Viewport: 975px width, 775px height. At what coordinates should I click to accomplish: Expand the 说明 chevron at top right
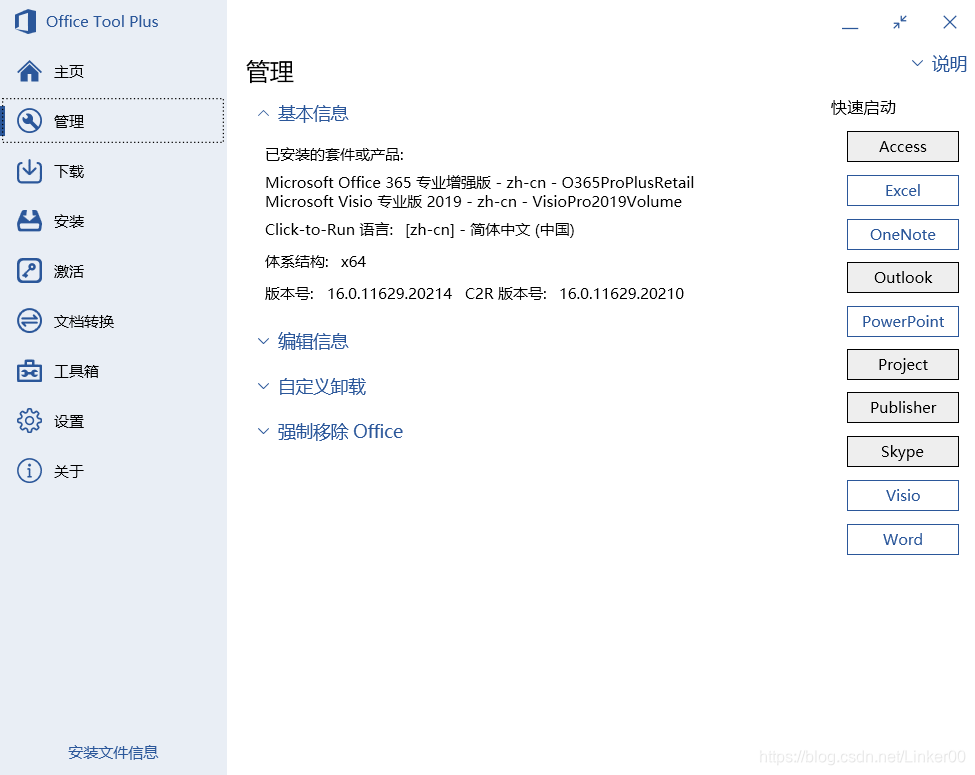point(917,63)
